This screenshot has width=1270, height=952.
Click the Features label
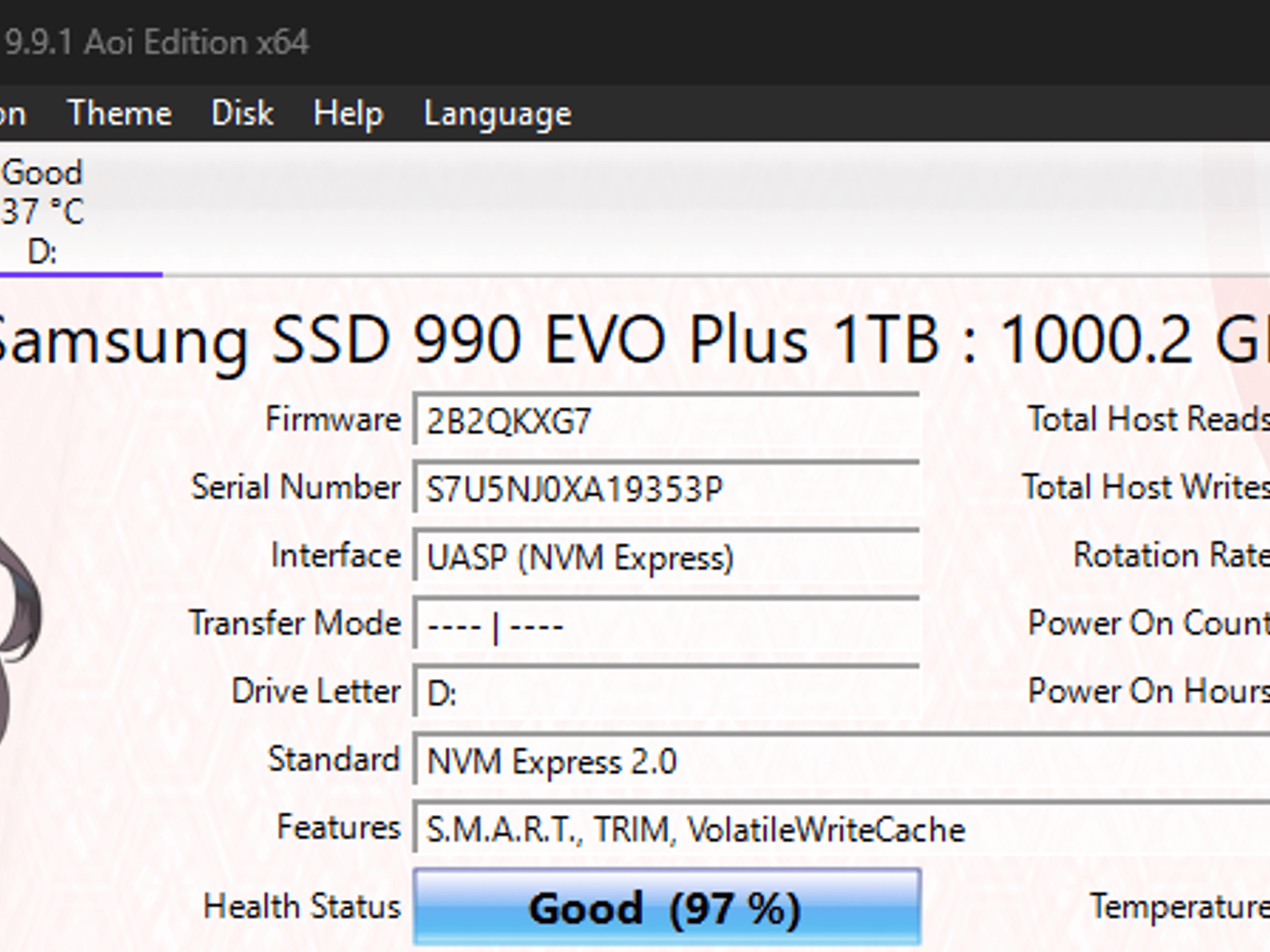pos(339,827)
